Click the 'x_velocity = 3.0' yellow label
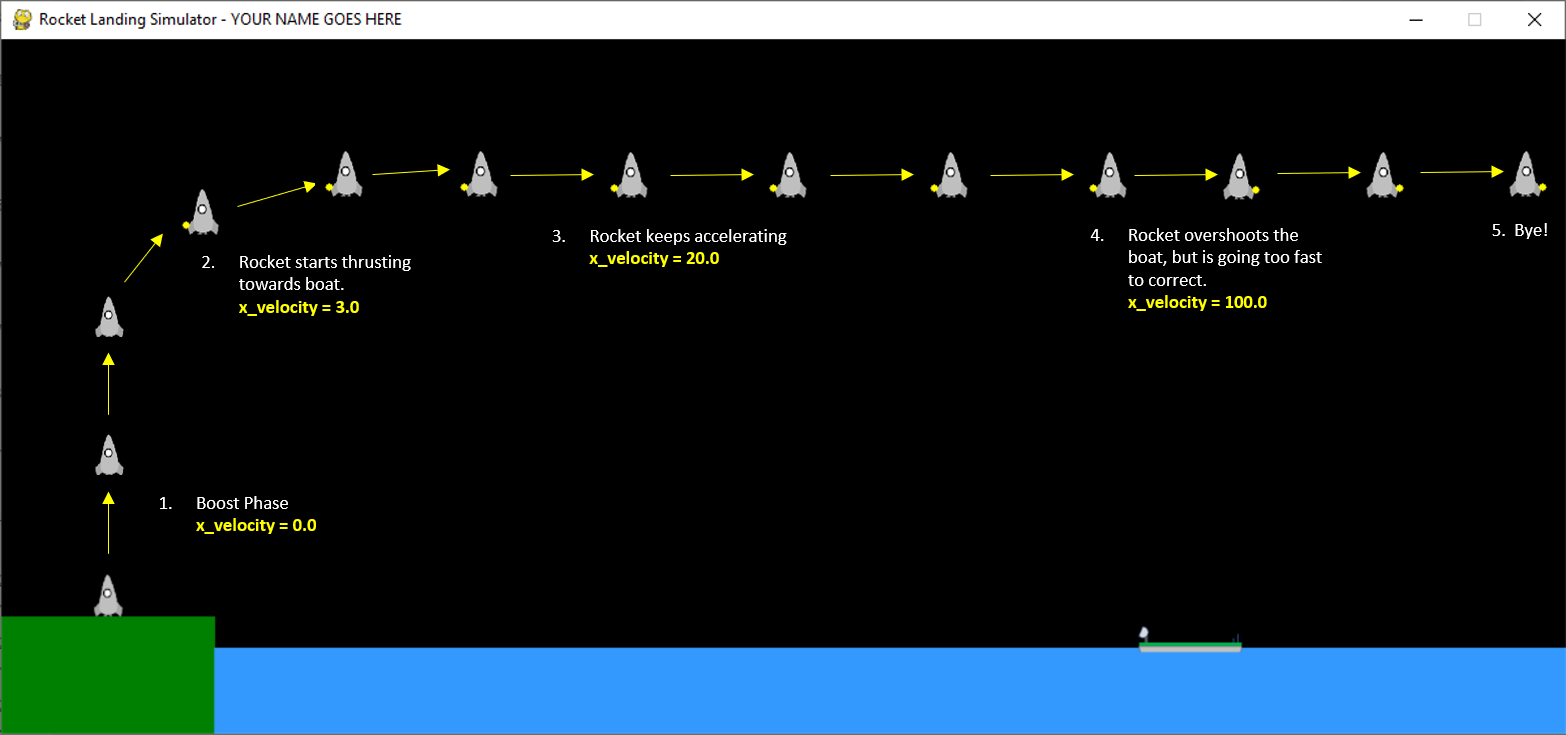Image resolution: width=1566 pixels, height=735 pixels. click(299, 307)
